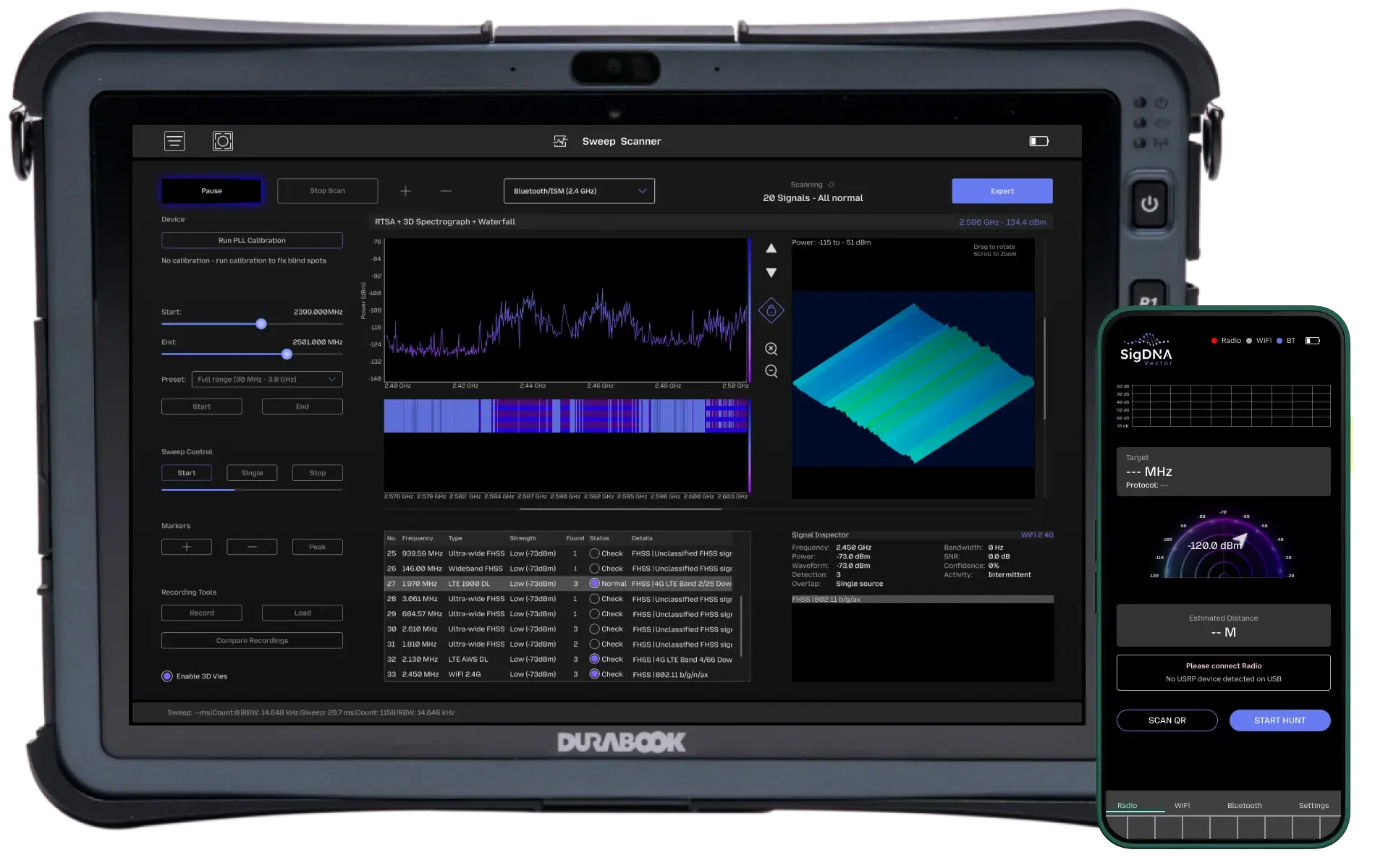
Task: Click Run PLL Calibration button
Action: click(x=252, y=240)
